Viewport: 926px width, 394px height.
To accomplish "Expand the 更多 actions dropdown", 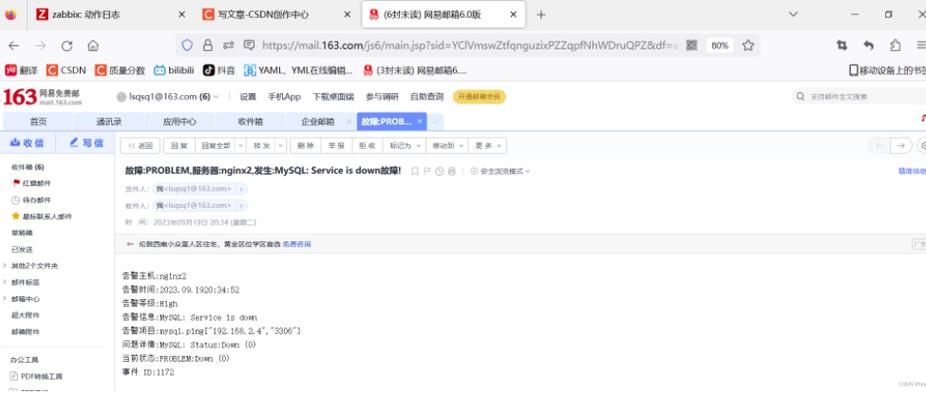I will click(x=487, y=145).
